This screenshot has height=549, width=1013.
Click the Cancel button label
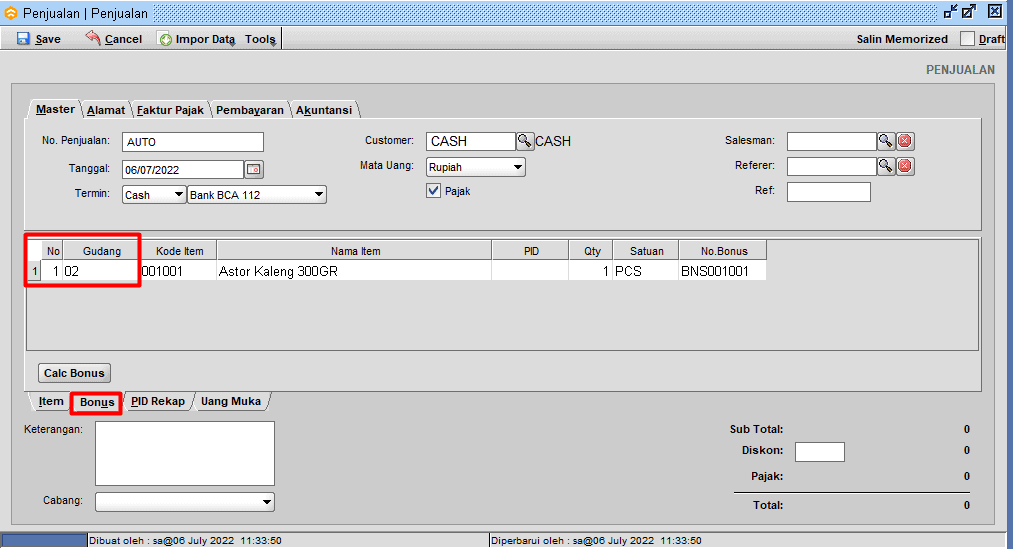pyautogui.click(x=123, y=39)
